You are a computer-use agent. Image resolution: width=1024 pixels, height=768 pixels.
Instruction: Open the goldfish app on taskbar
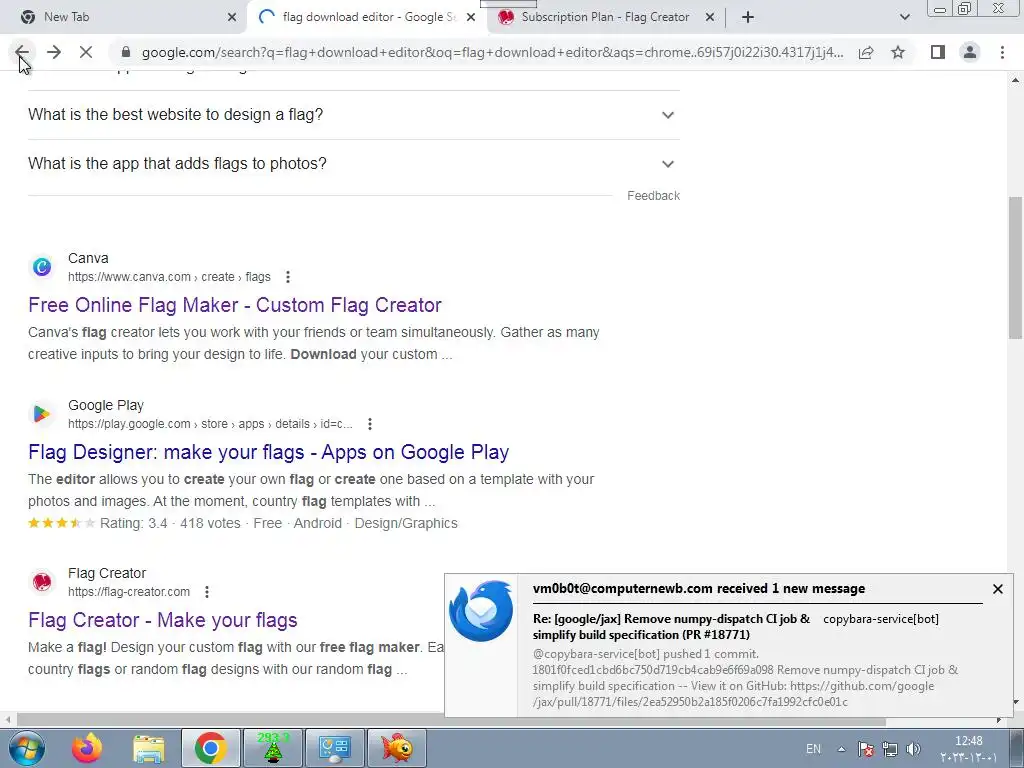(x=397, y=748)
